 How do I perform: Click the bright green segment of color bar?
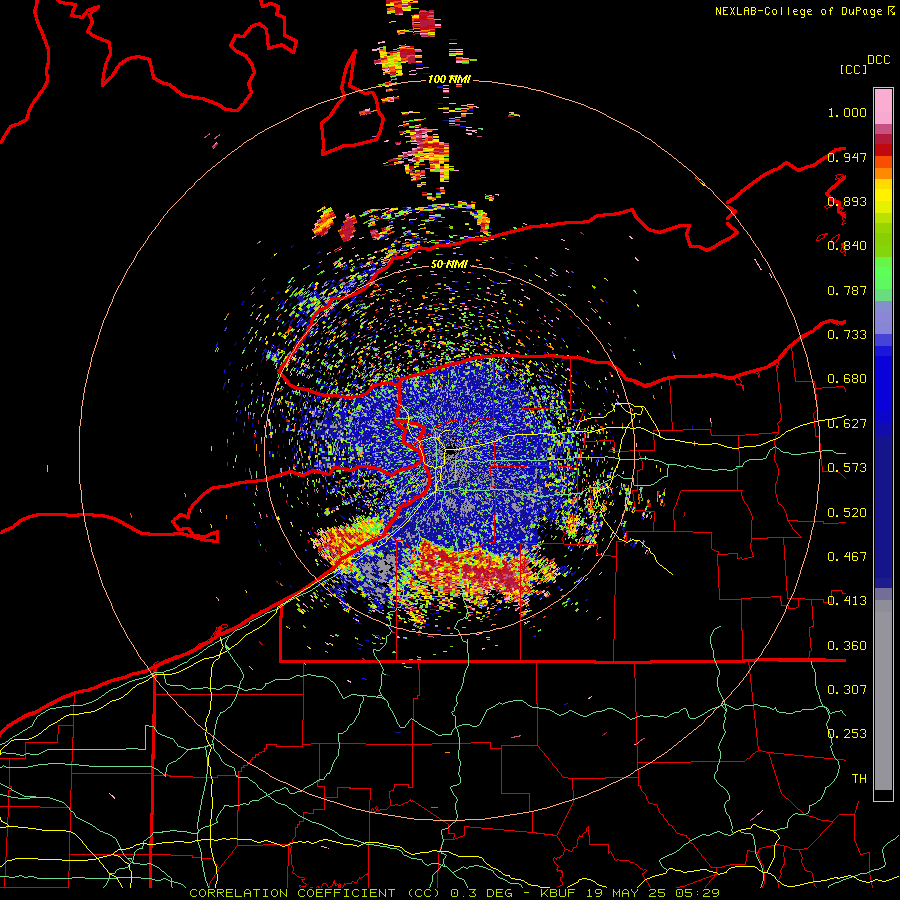(x=883, y=273)
